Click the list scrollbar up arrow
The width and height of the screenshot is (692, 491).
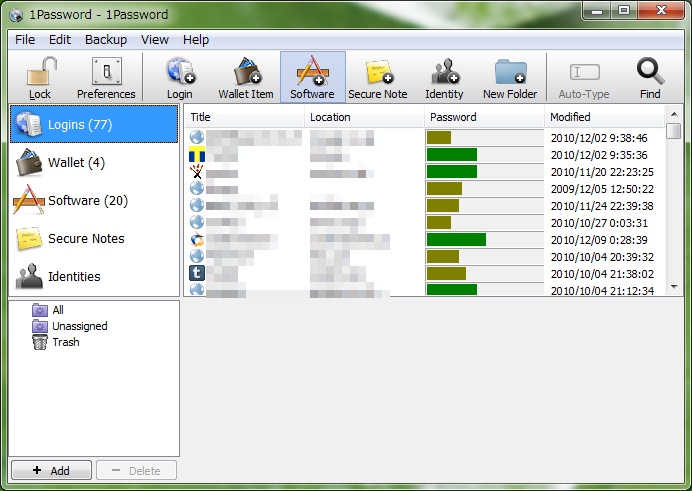pyautogui.click(x=674, y=114)
